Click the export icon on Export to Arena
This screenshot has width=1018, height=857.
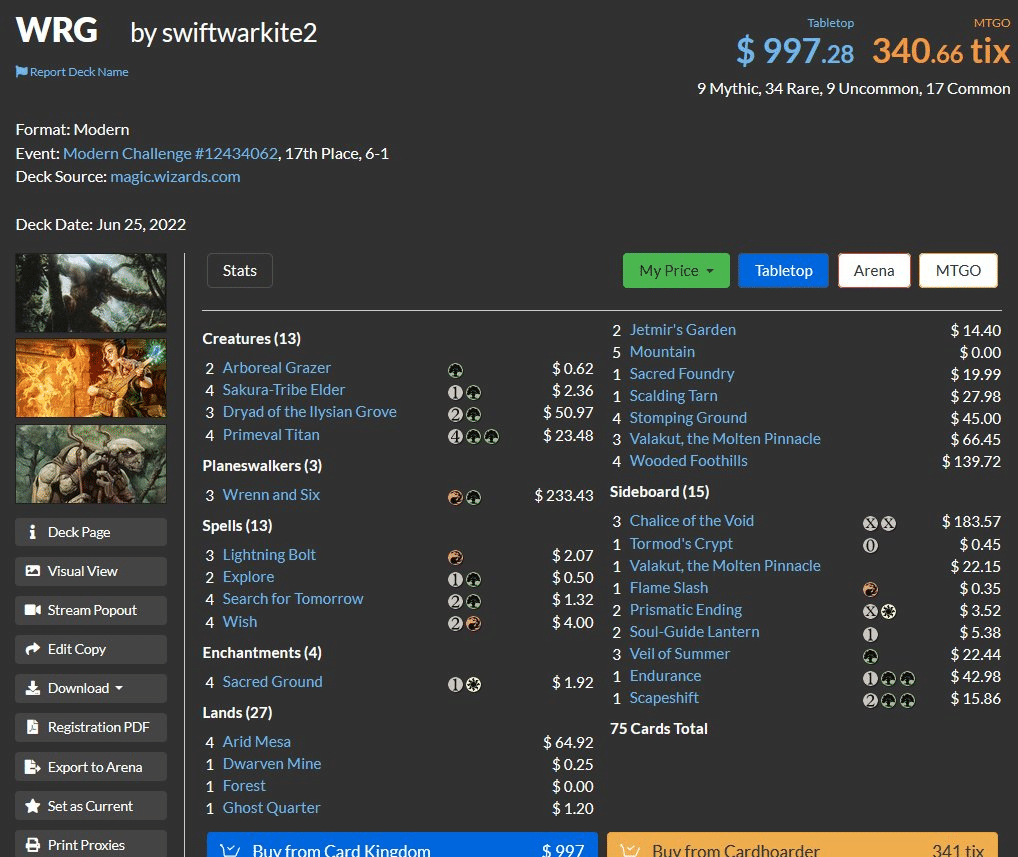click(33, 767)
